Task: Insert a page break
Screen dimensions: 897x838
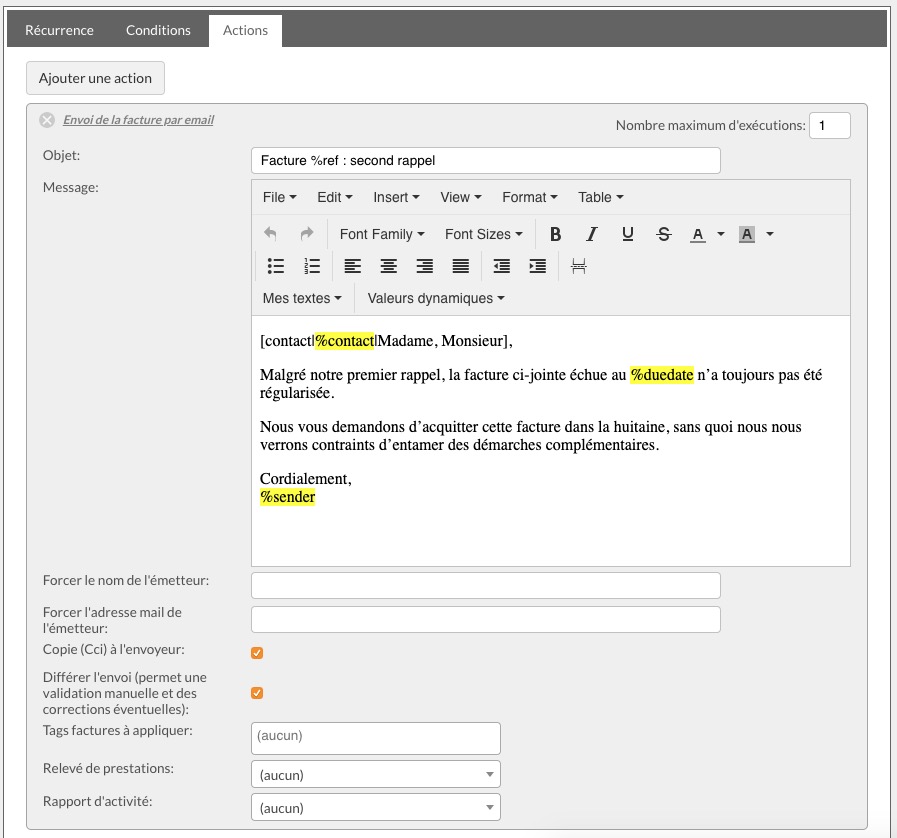Action: pos(578,266)
